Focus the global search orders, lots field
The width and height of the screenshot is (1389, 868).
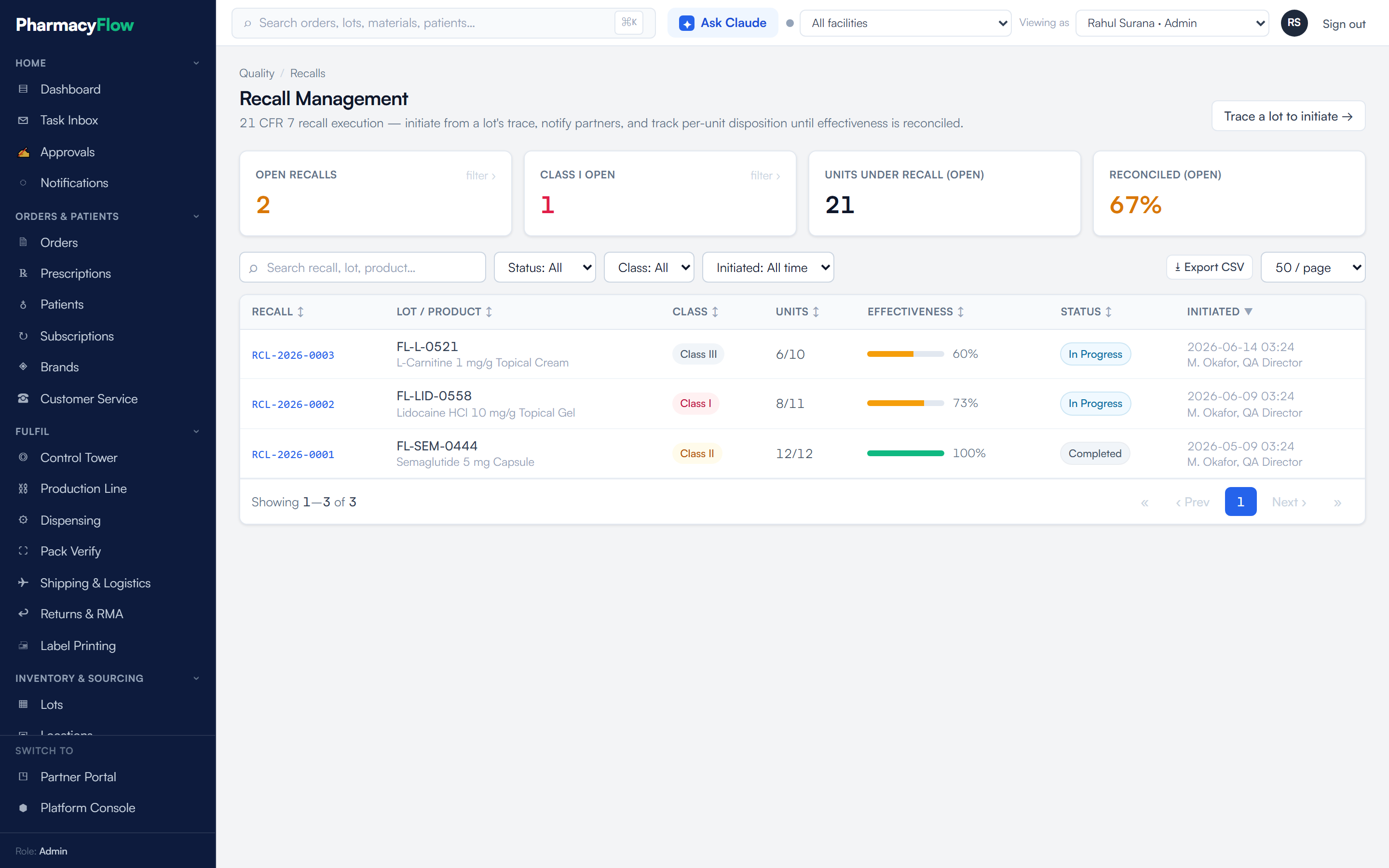pos(443,23)
